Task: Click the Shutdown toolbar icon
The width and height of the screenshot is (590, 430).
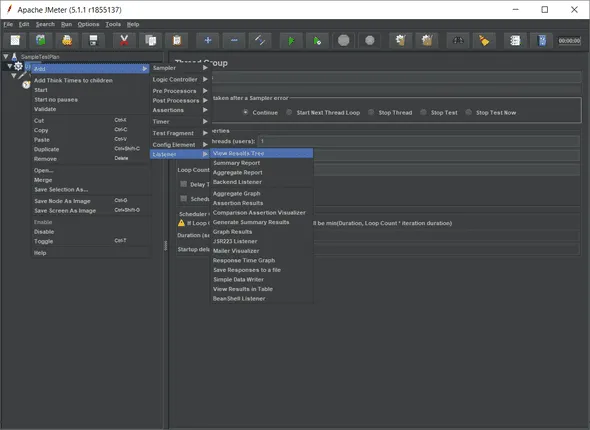Action: (370, 40)
